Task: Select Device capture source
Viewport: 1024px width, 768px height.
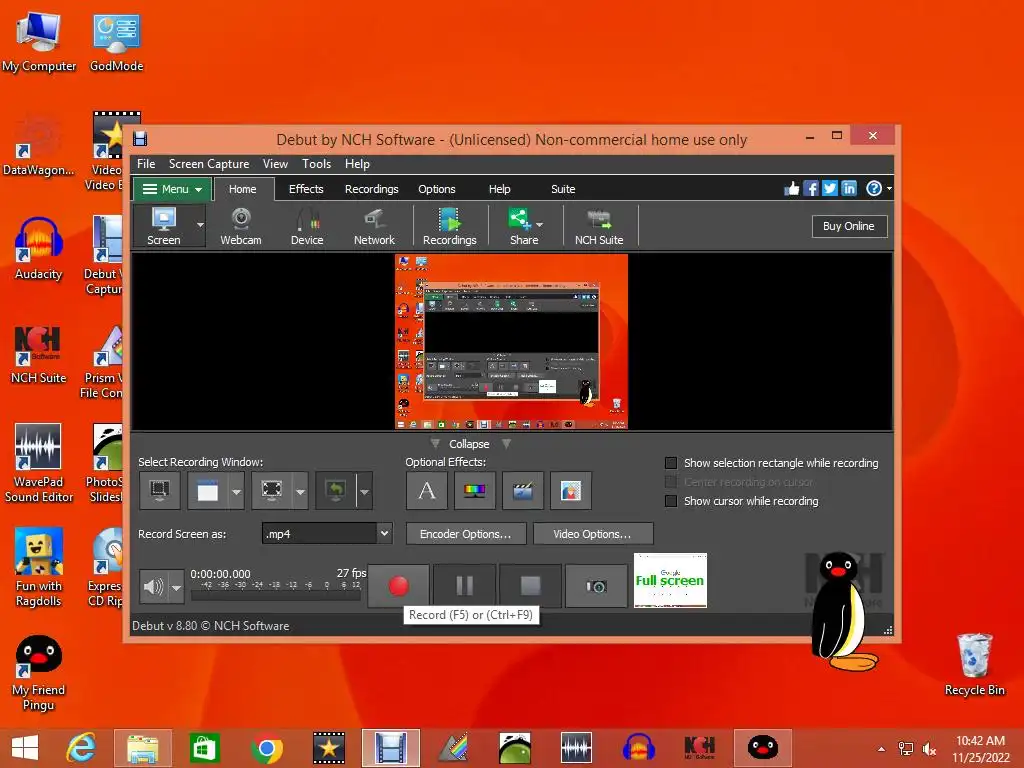Action: click(x=306, y=226)
